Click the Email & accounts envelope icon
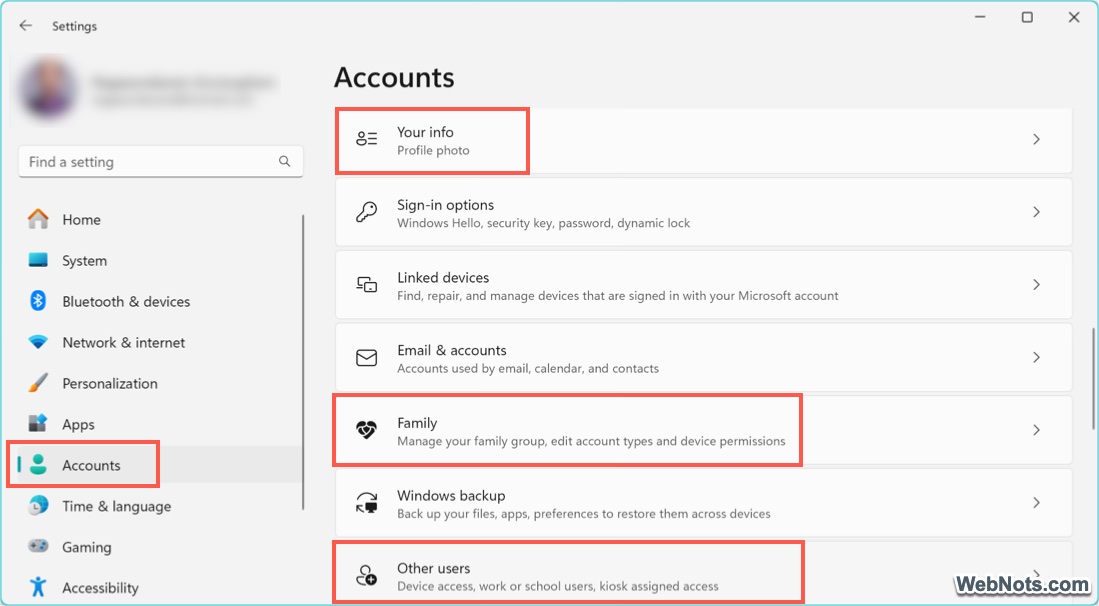Screen dimensions: 1099x606 point(367,357)
